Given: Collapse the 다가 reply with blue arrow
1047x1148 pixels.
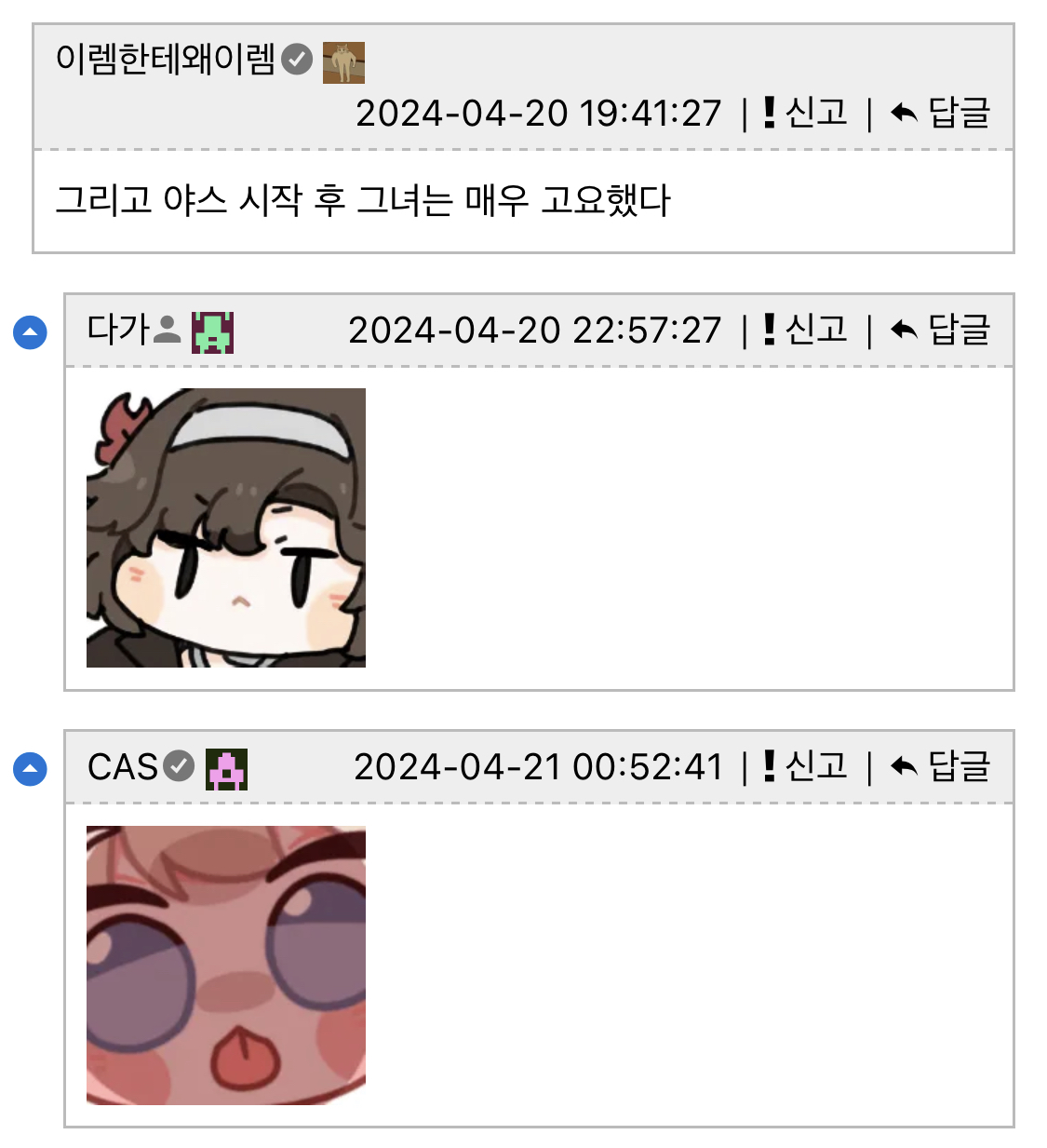Looking at the screenshot, I should pyautogui.click(x=30, y=332).
